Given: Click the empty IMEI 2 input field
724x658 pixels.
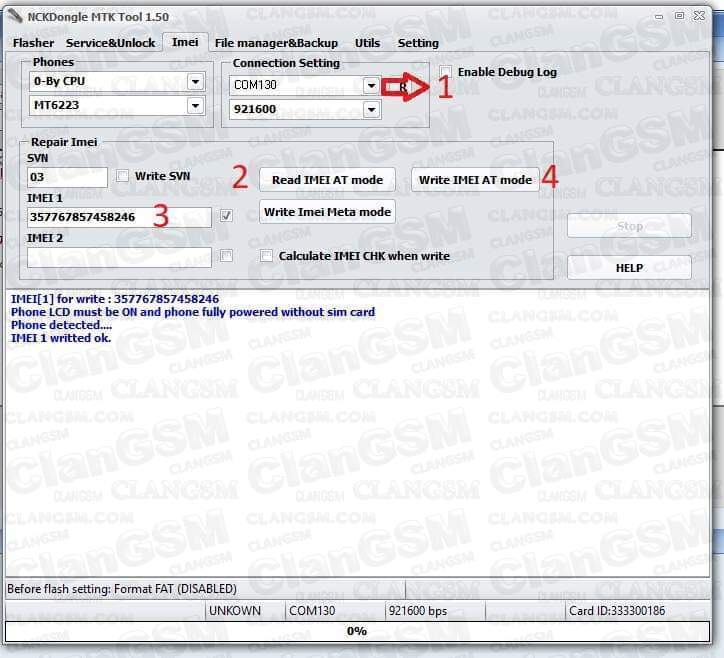Looking at the screenshot, I should 119,257.
